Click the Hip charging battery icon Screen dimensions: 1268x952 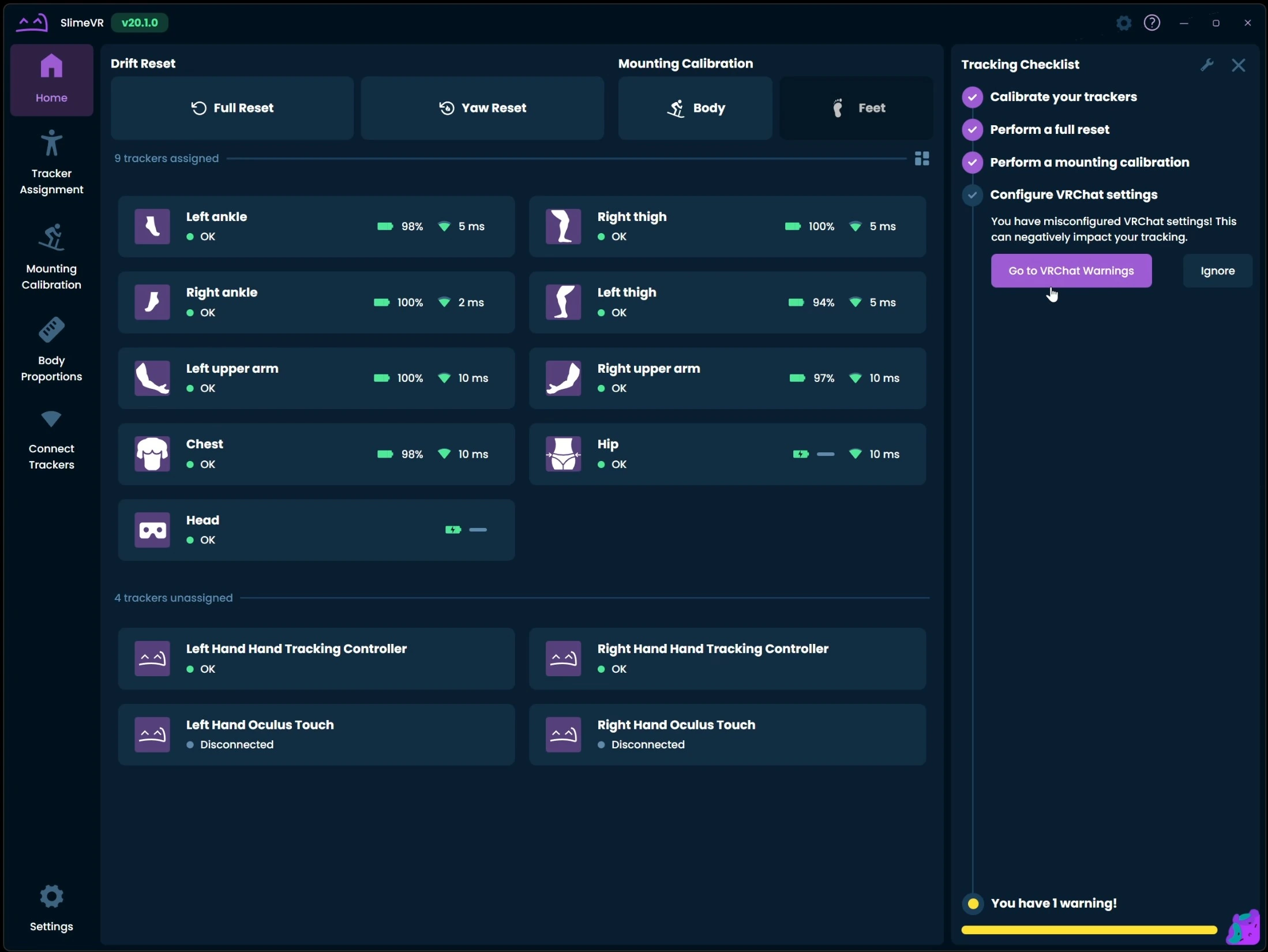tap(801, 454)
